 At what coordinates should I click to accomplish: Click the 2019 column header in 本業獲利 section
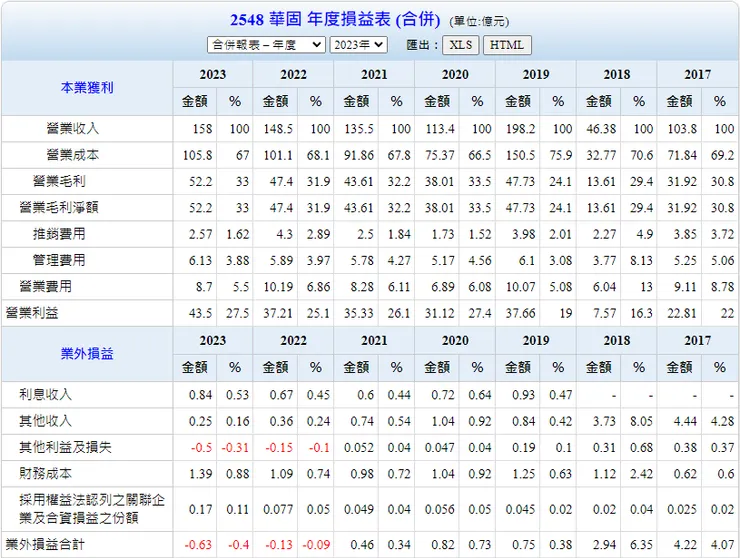536,74
